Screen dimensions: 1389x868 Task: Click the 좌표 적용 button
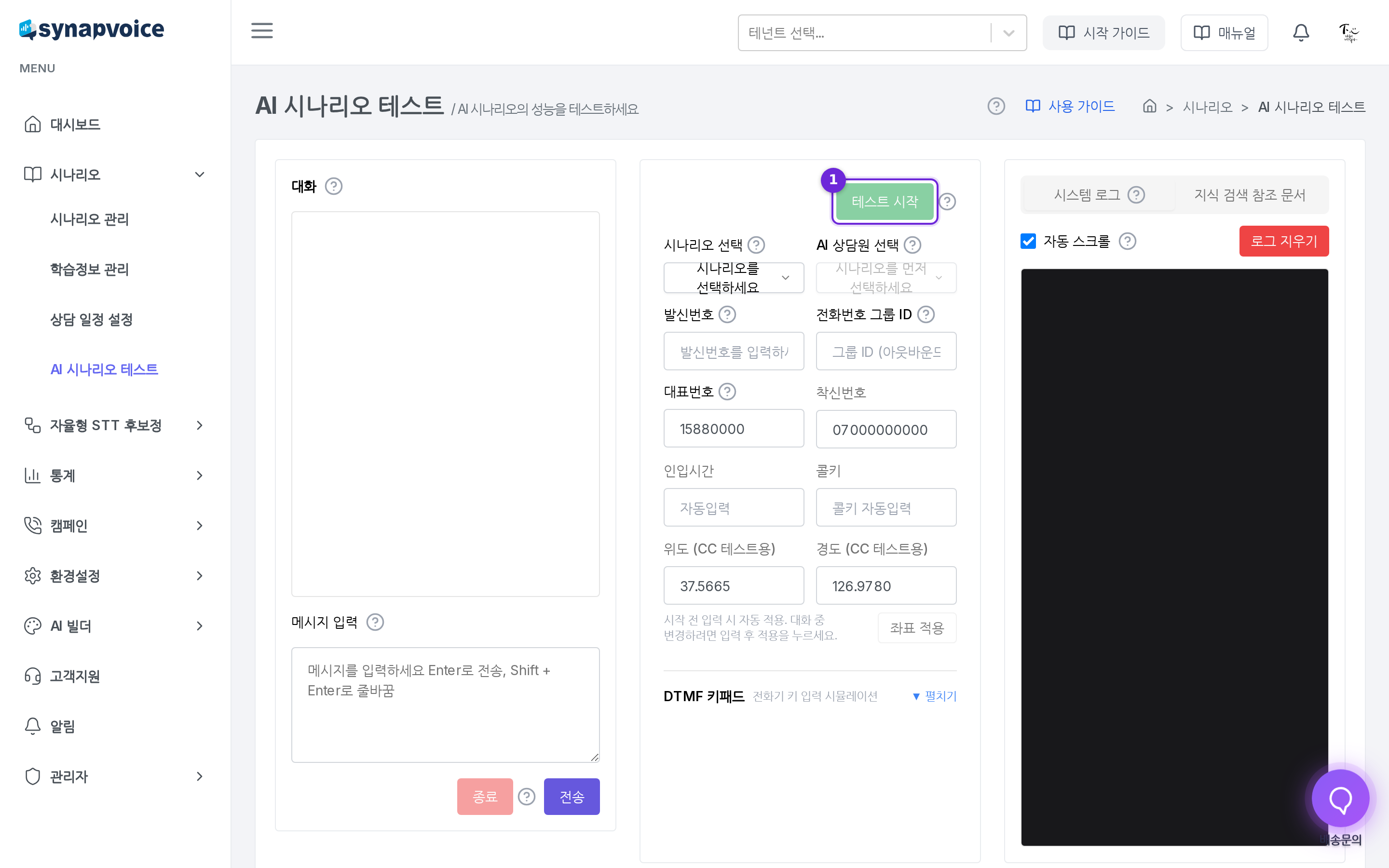click(x=917, y=628)
